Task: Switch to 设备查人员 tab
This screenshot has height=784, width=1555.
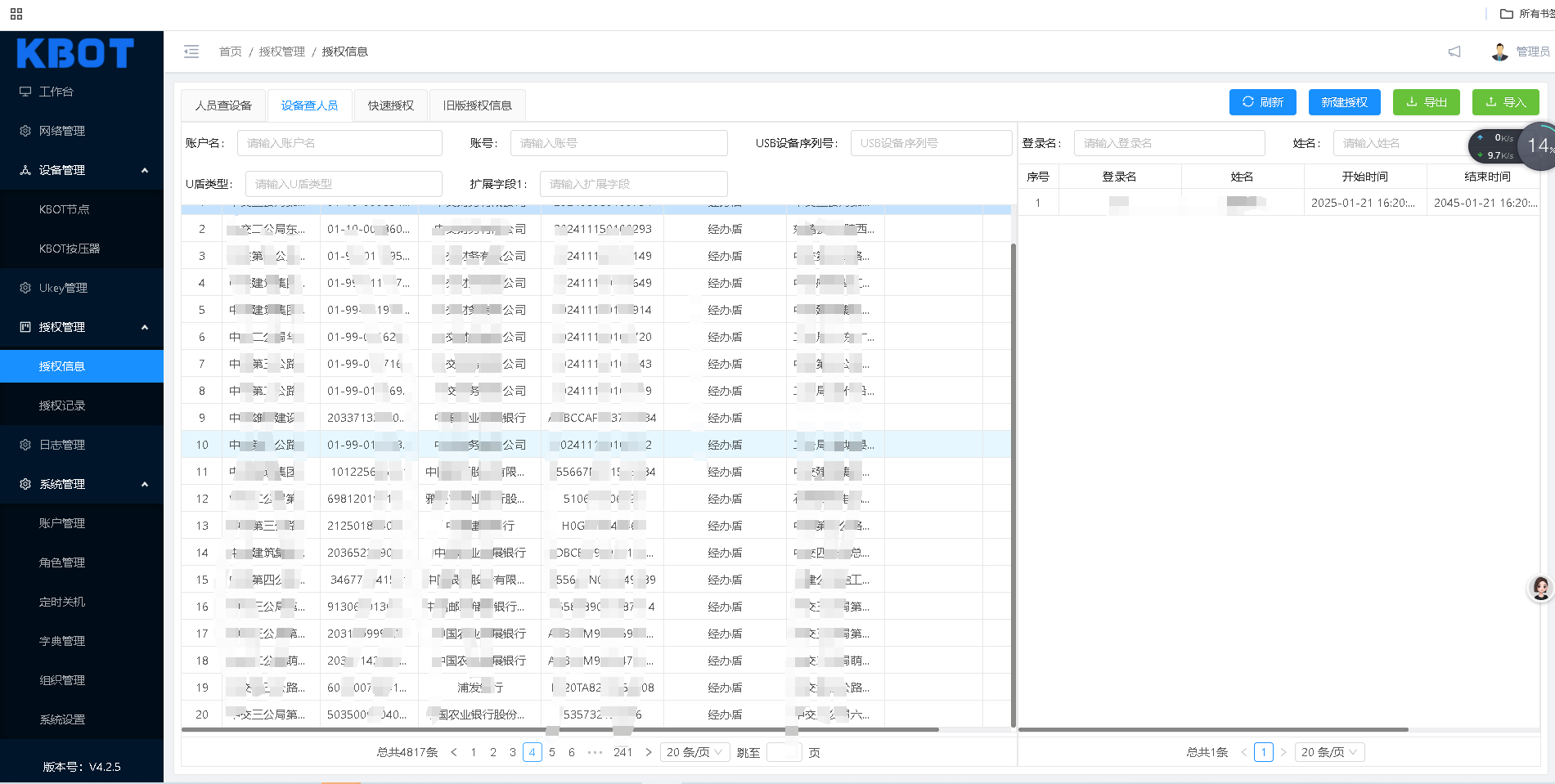Action: coord(309,105)
